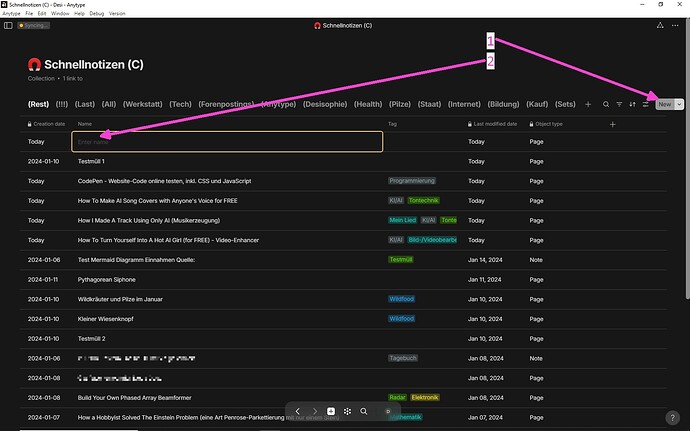Viewport: 690px width, 431px height.
Task: Click the Name column header
Action: pos(85,124)
